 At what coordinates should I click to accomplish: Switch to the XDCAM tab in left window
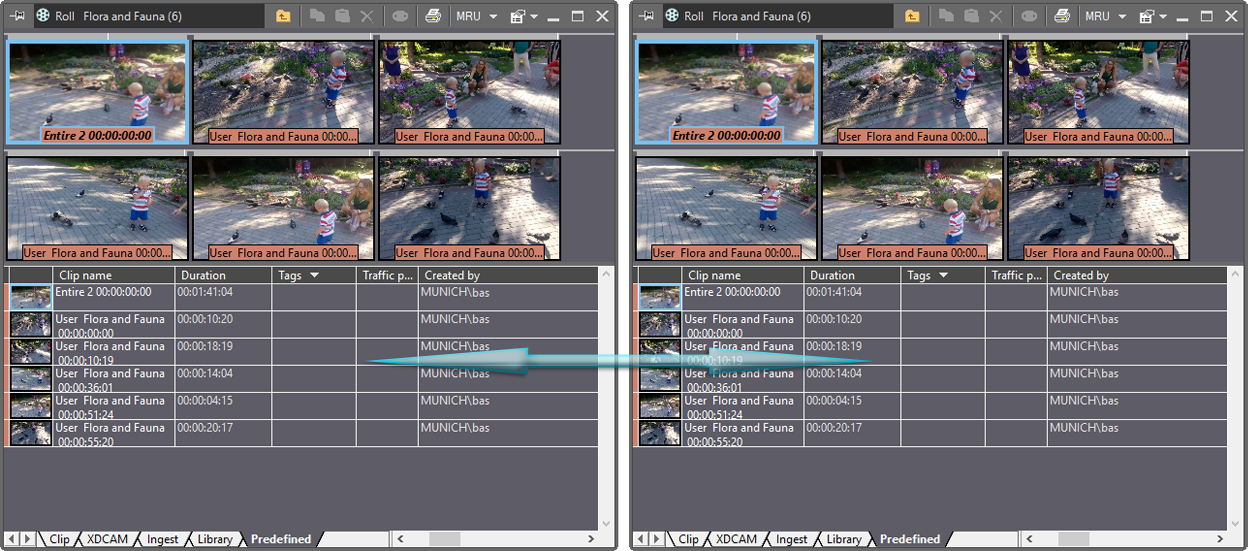pyautogui.click(x=106, y=539)
